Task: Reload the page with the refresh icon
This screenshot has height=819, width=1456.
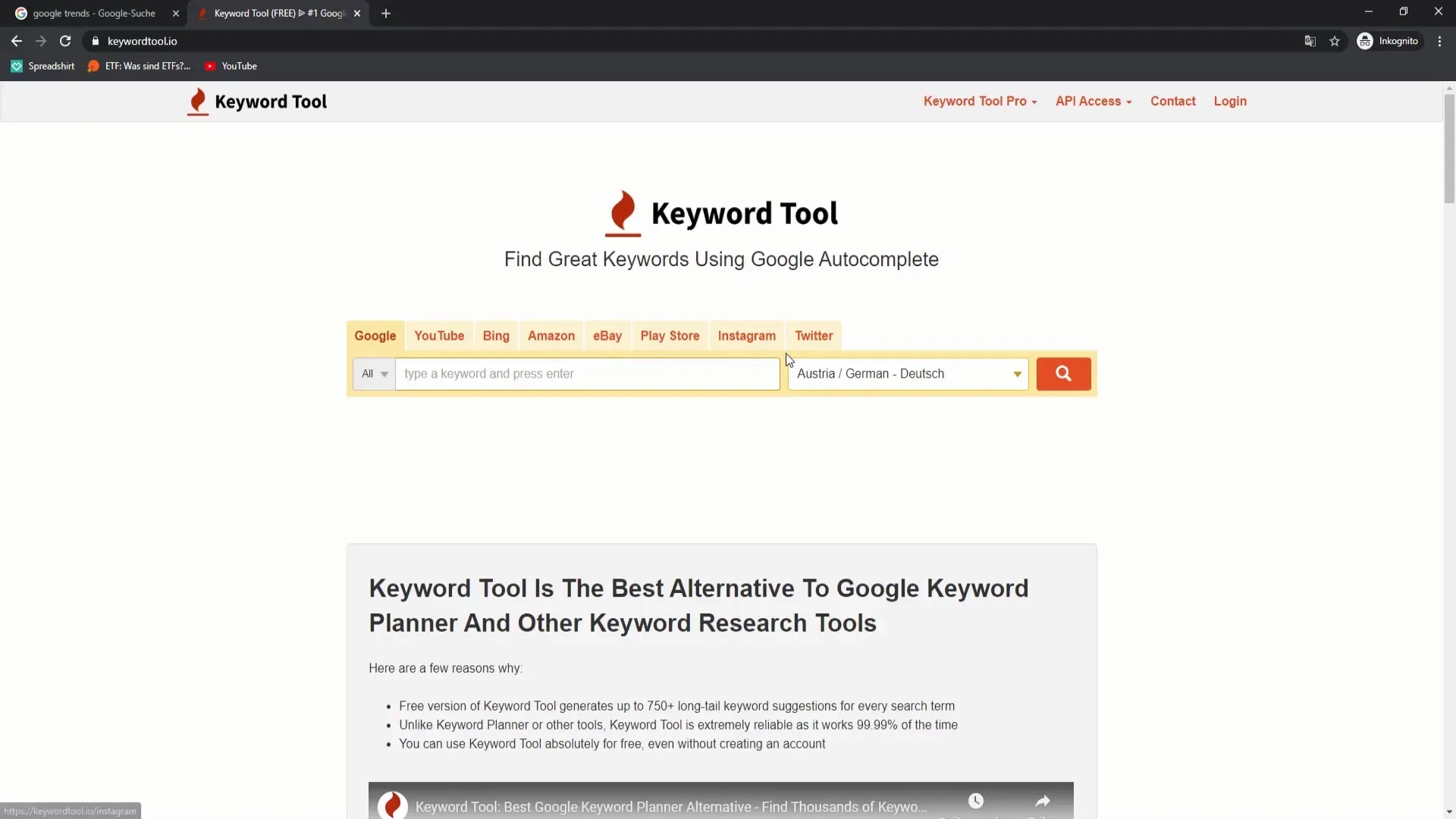Action: [65, 41]
